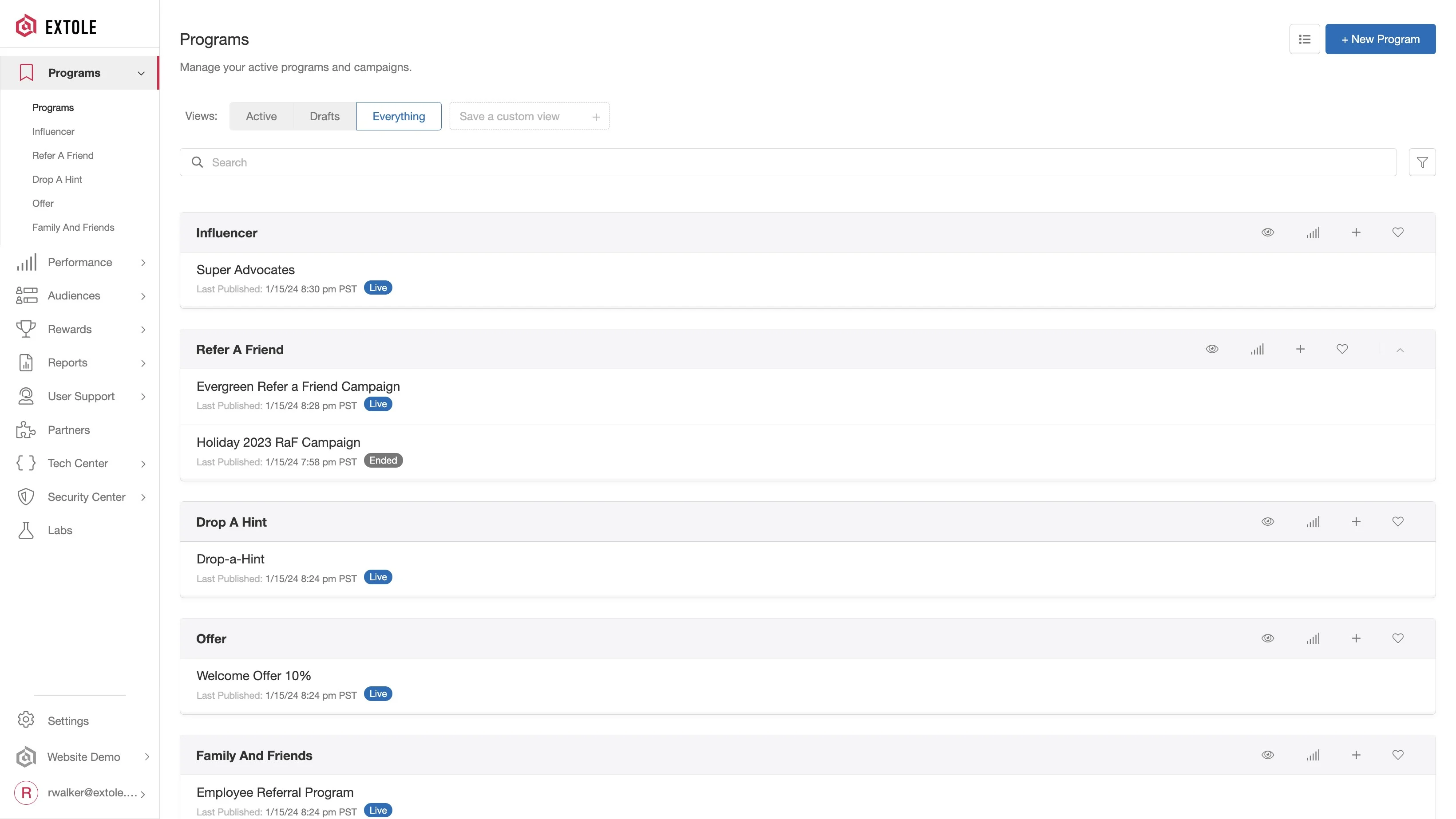Expand the Performance menu chevron
The image size is (1456, 819).
143,263
